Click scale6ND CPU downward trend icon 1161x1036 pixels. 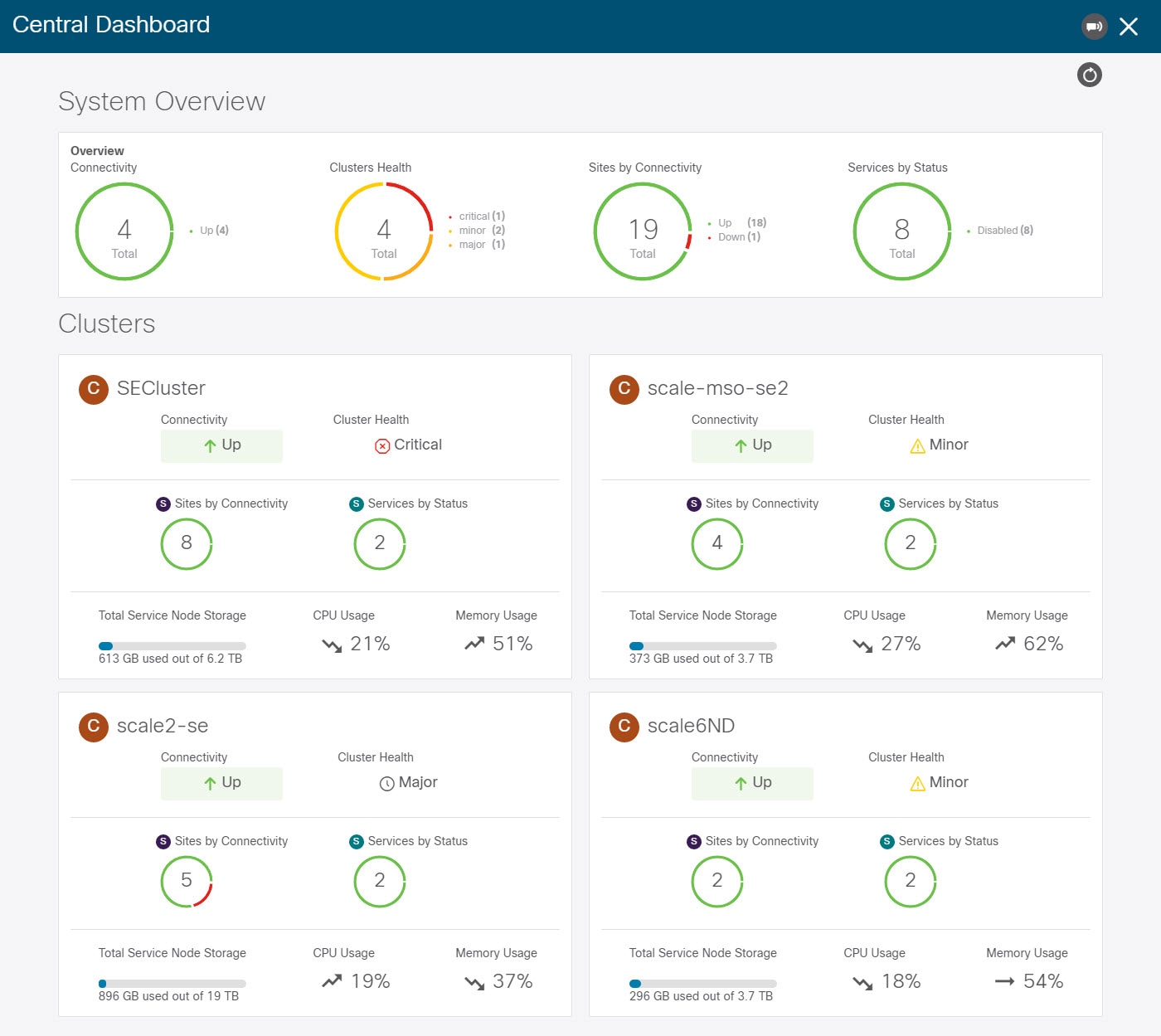tap(862, 982)
